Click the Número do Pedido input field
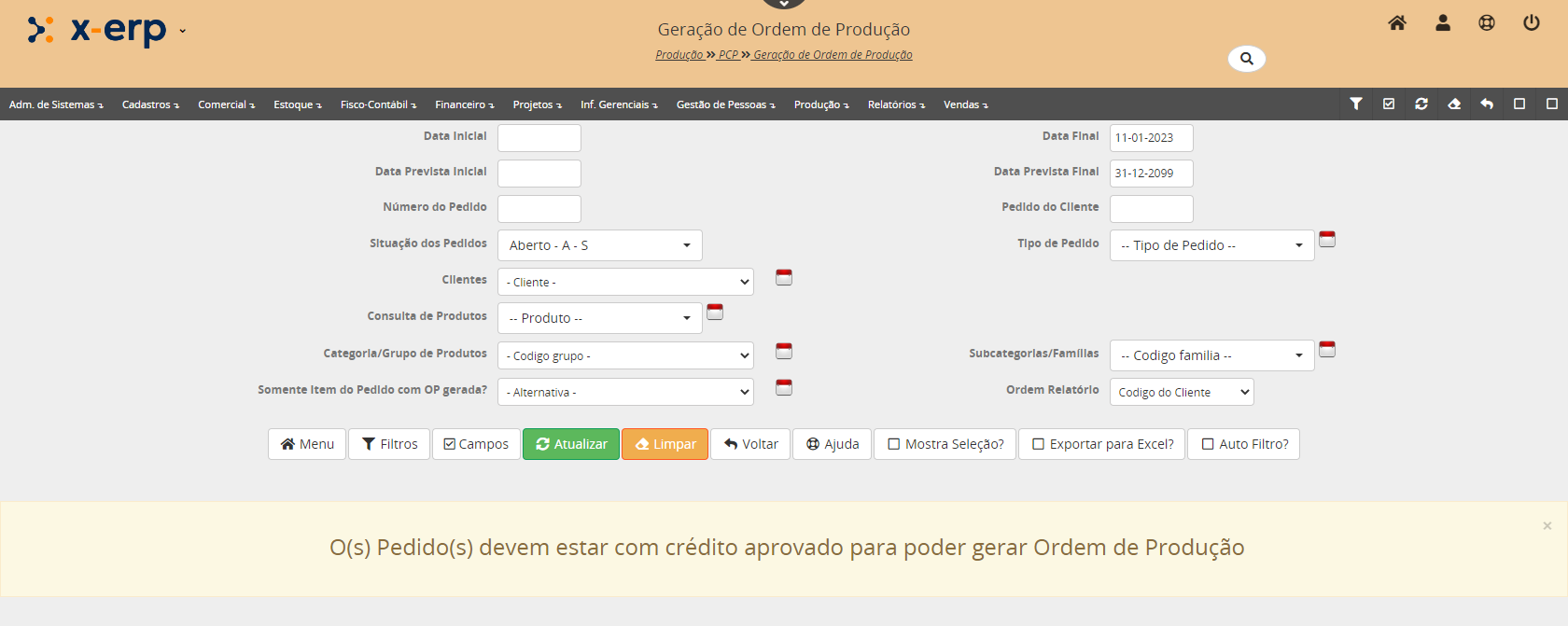This screenshot has height=626, width=1568. pos(539,209)
